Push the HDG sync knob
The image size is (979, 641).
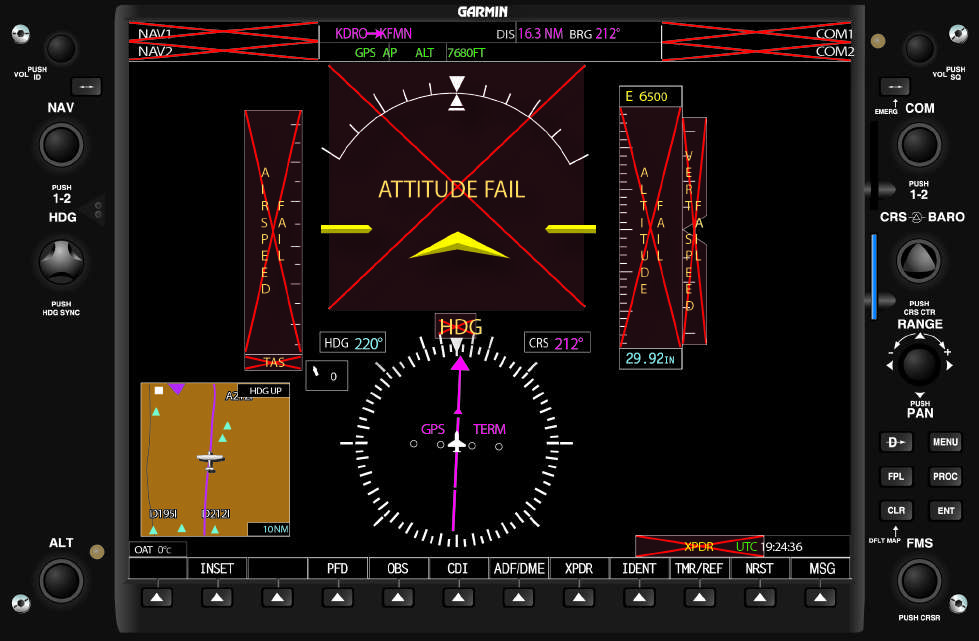point(61,262)
